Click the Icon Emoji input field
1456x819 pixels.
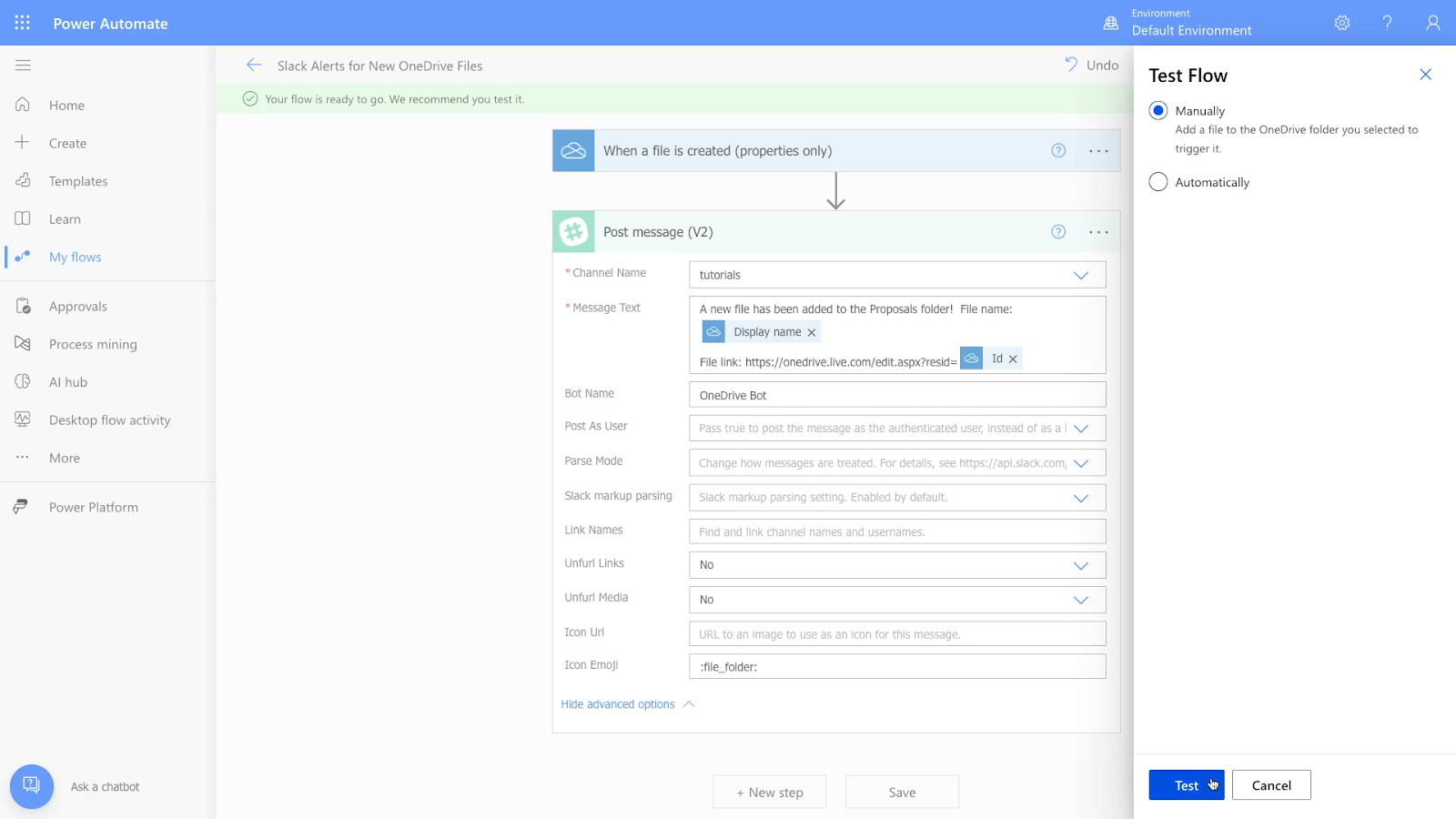(x=897, y=666)
